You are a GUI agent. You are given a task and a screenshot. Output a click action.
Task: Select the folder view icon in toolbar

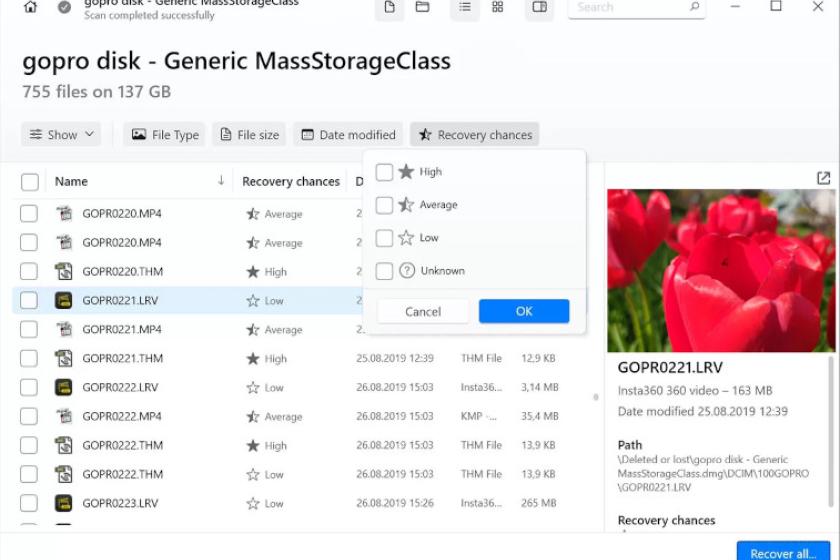423,7
